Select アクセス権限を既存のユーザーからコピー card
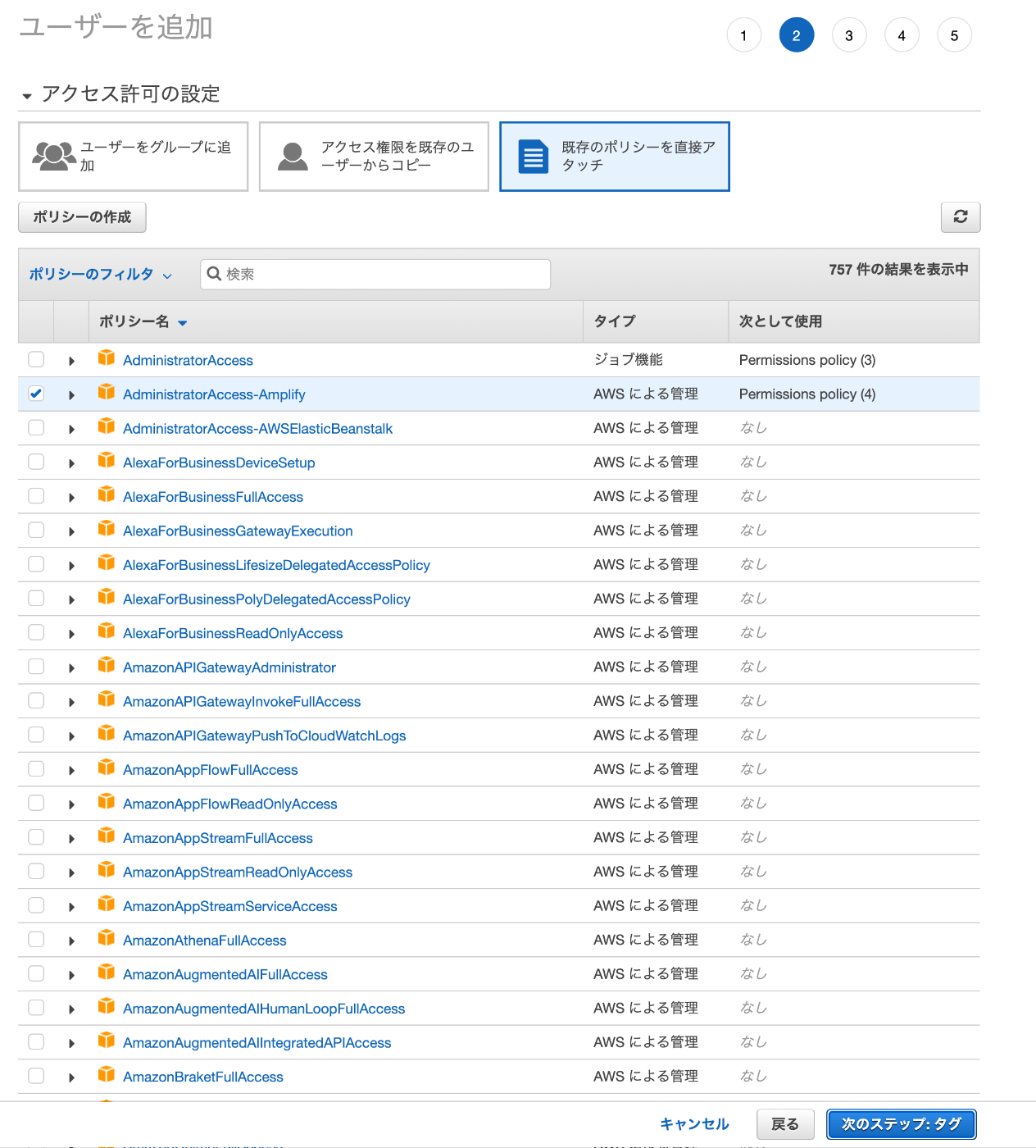 coord(374,157)
